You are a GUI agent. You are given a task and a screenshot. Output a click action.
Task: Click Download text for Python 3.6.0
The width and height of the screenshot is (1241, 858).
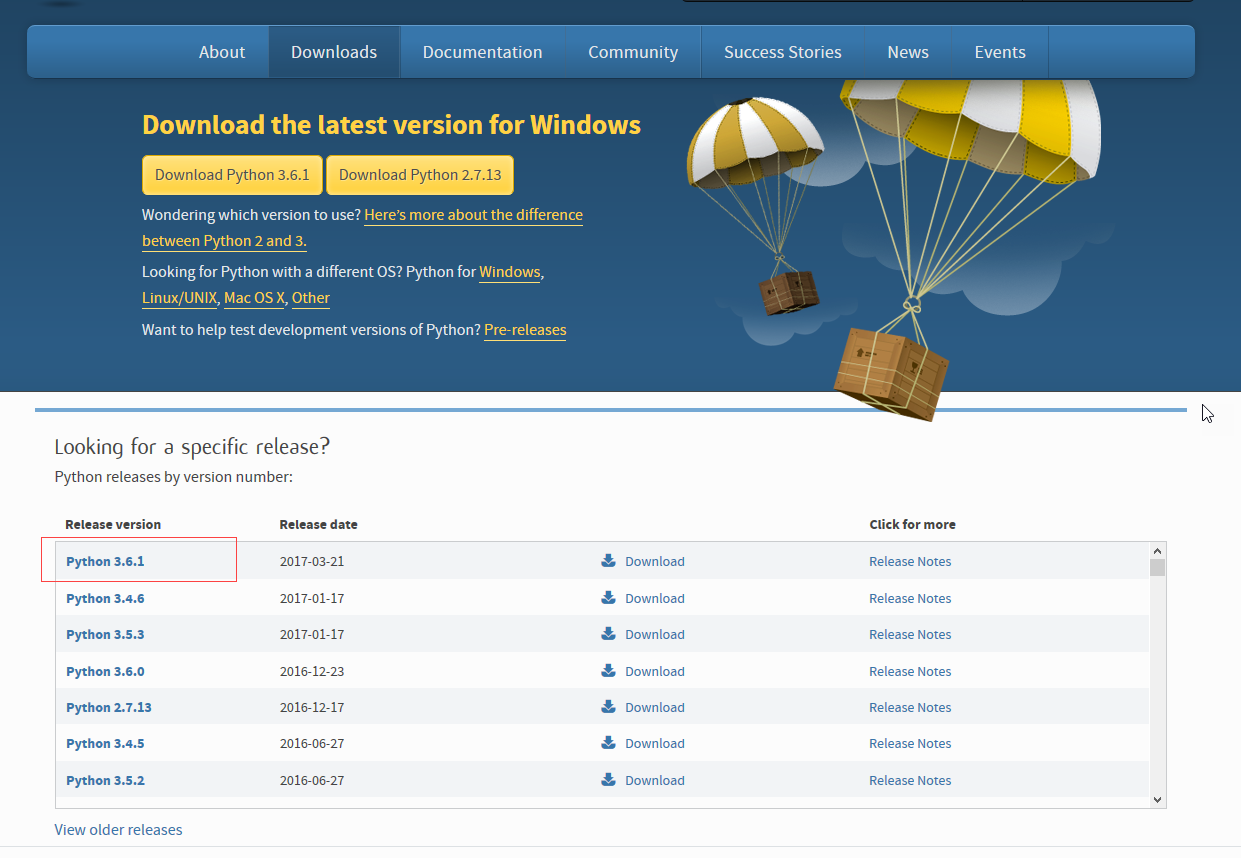click(655, 671)
